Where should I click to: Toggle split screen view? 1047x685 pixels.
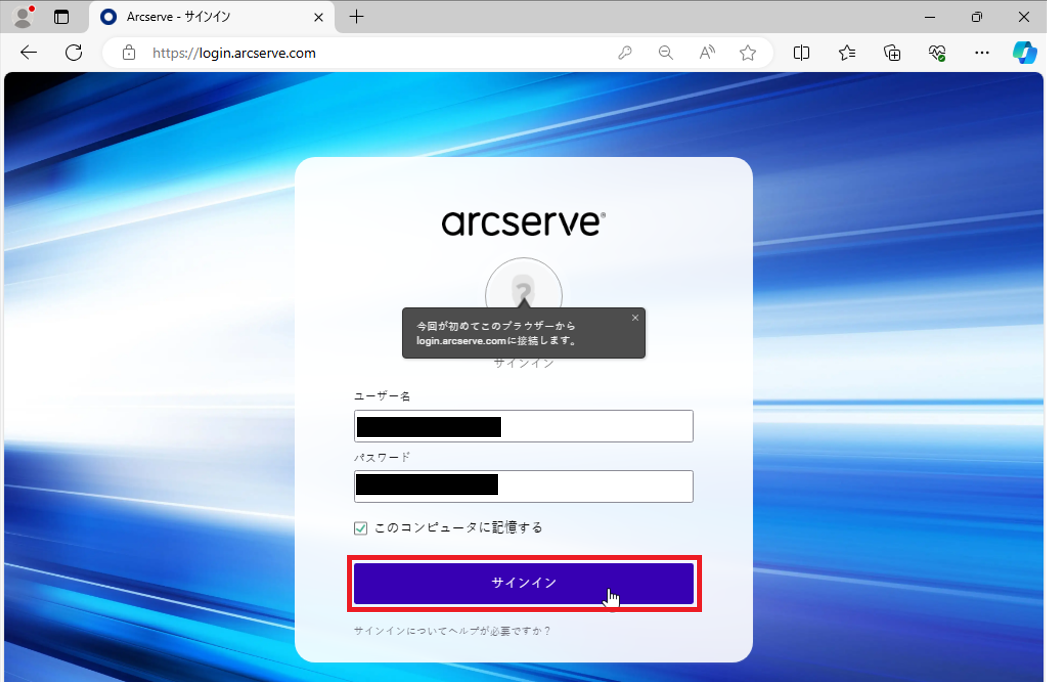click(801, 53)
